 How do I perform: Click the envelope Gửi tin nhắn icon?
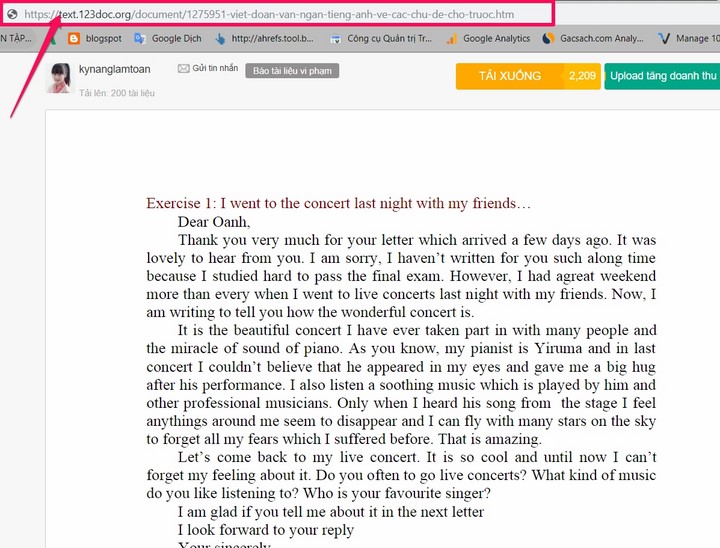(184, 68)
